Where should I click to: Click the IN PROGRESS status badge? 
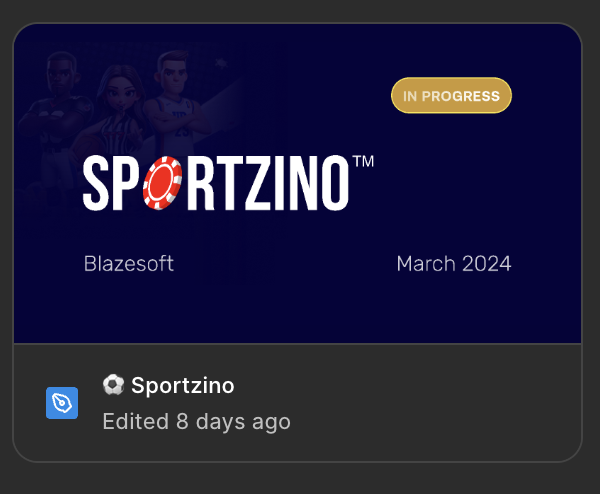pyautogui.click(x=451, y=96)
